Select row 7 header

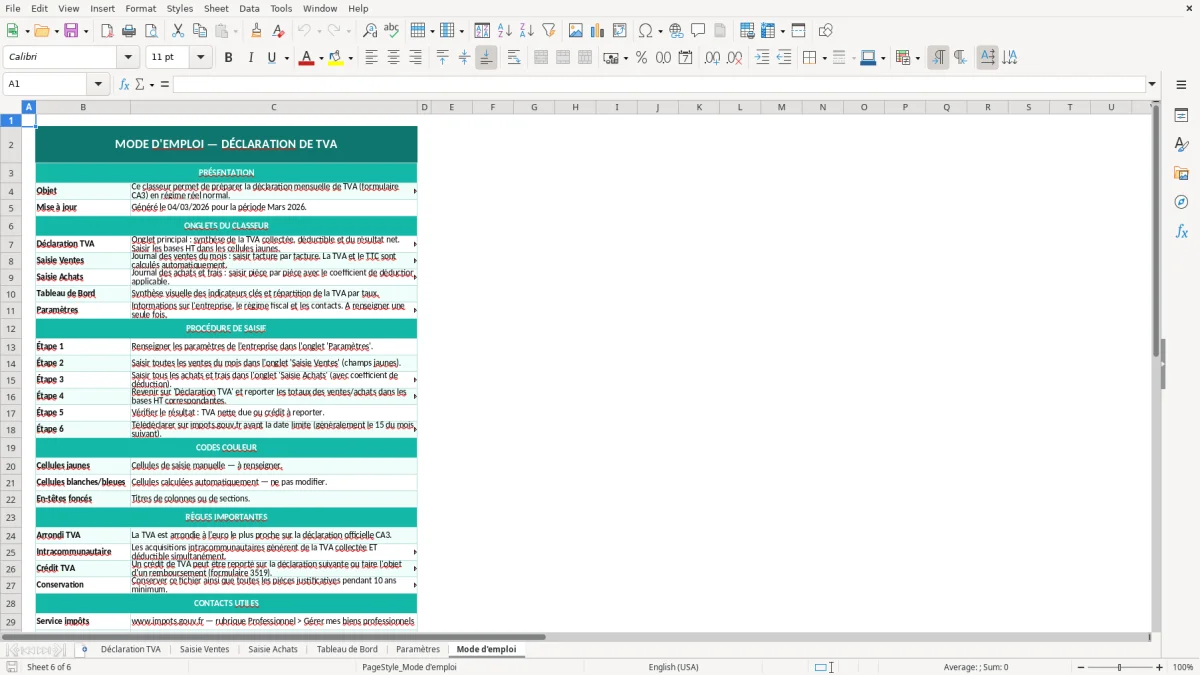[11, 244]
